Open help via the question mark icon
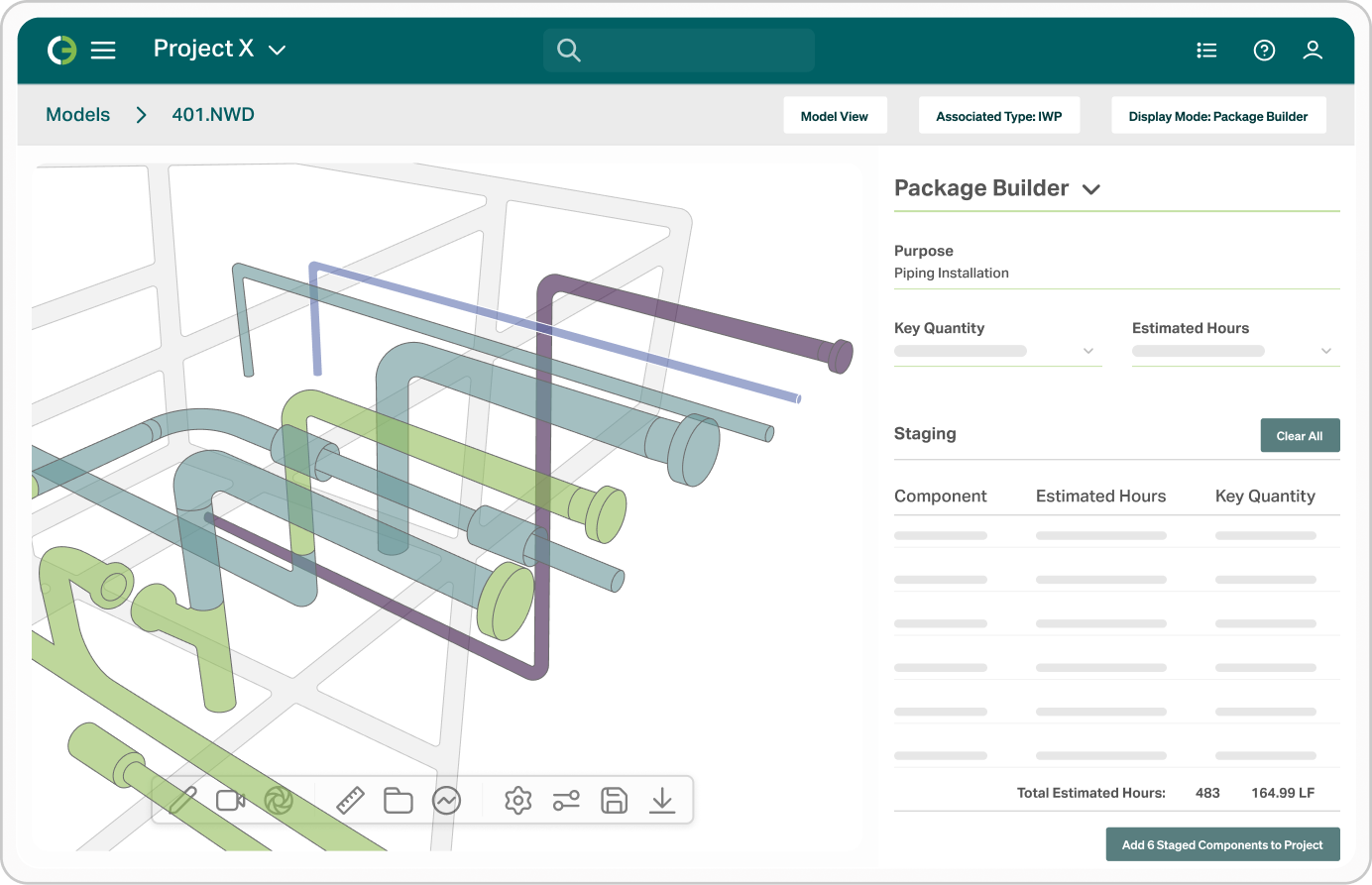1372x885 pixels. pyautogui.click(x=1264, y=50)
